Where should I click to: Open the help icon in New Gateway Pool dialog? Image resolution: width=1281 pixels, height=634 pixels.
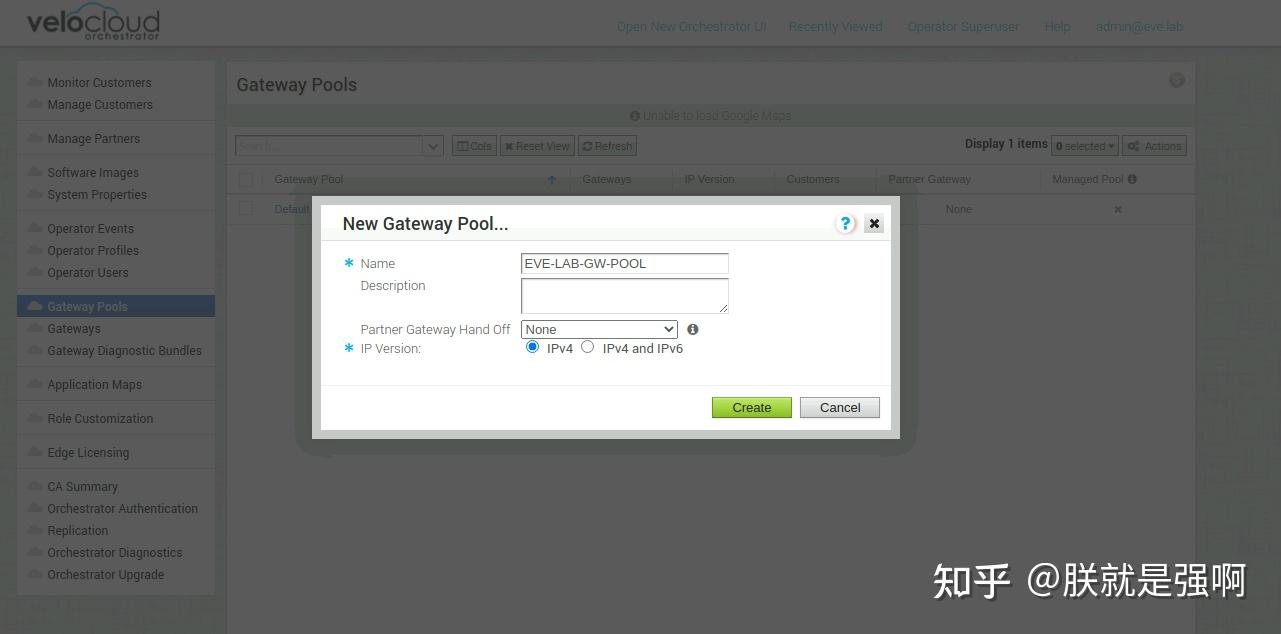(845, 223)
